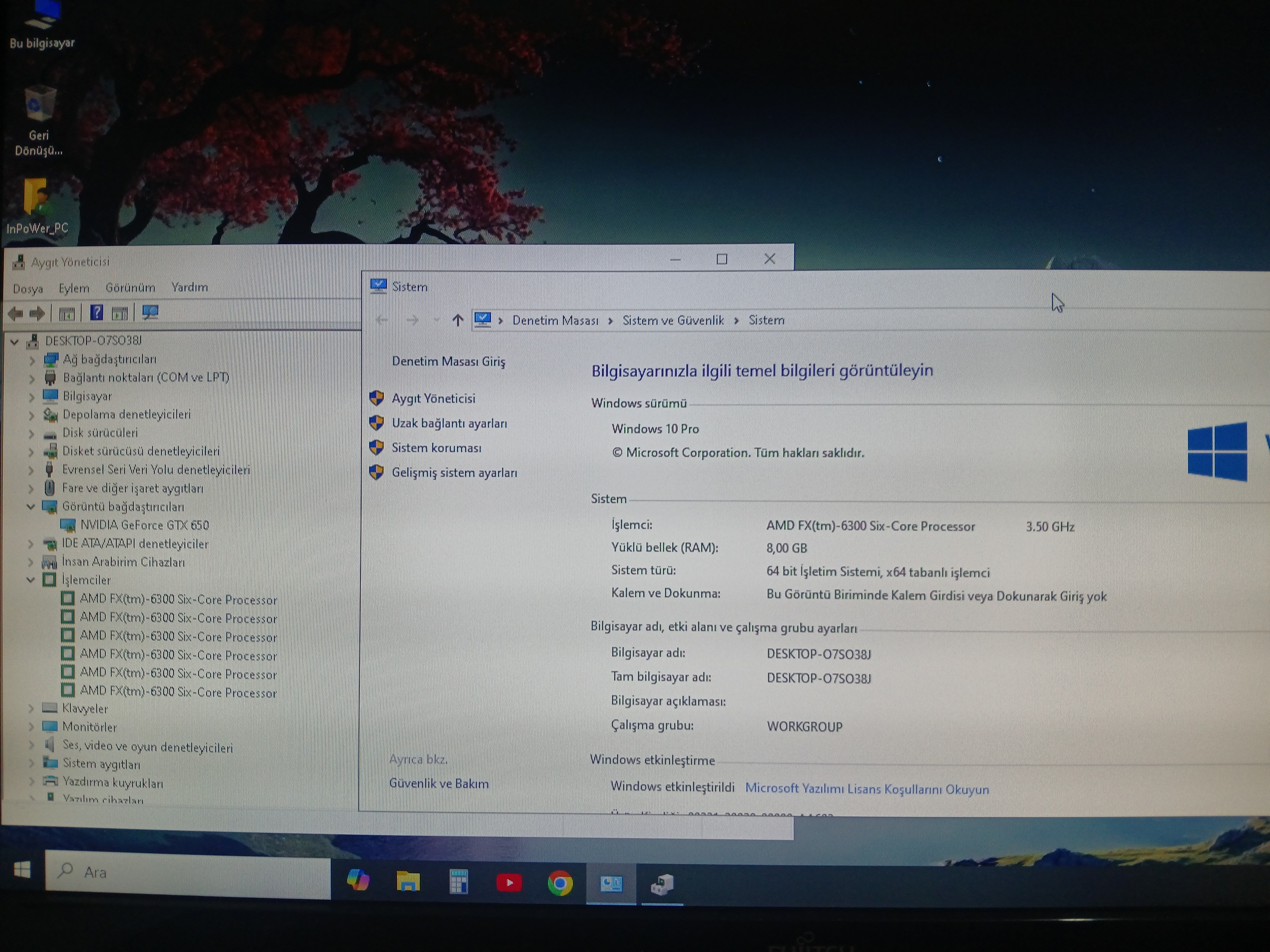Expand the Disk sürücüleri node
Viewport: 1270px width, 952px height.
pyautogui.click(x=31, y=434)
